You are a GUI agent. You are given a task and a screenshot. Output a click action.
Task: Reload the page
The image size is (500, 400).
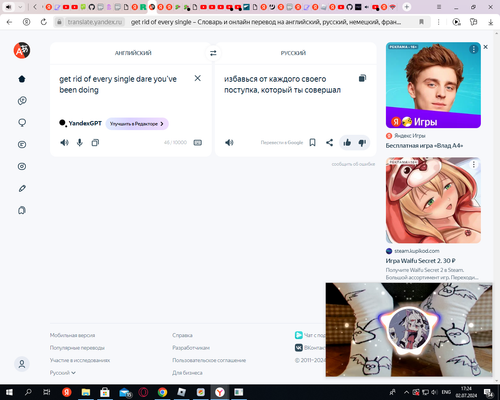pyautogui.click(x=44, y=22)
